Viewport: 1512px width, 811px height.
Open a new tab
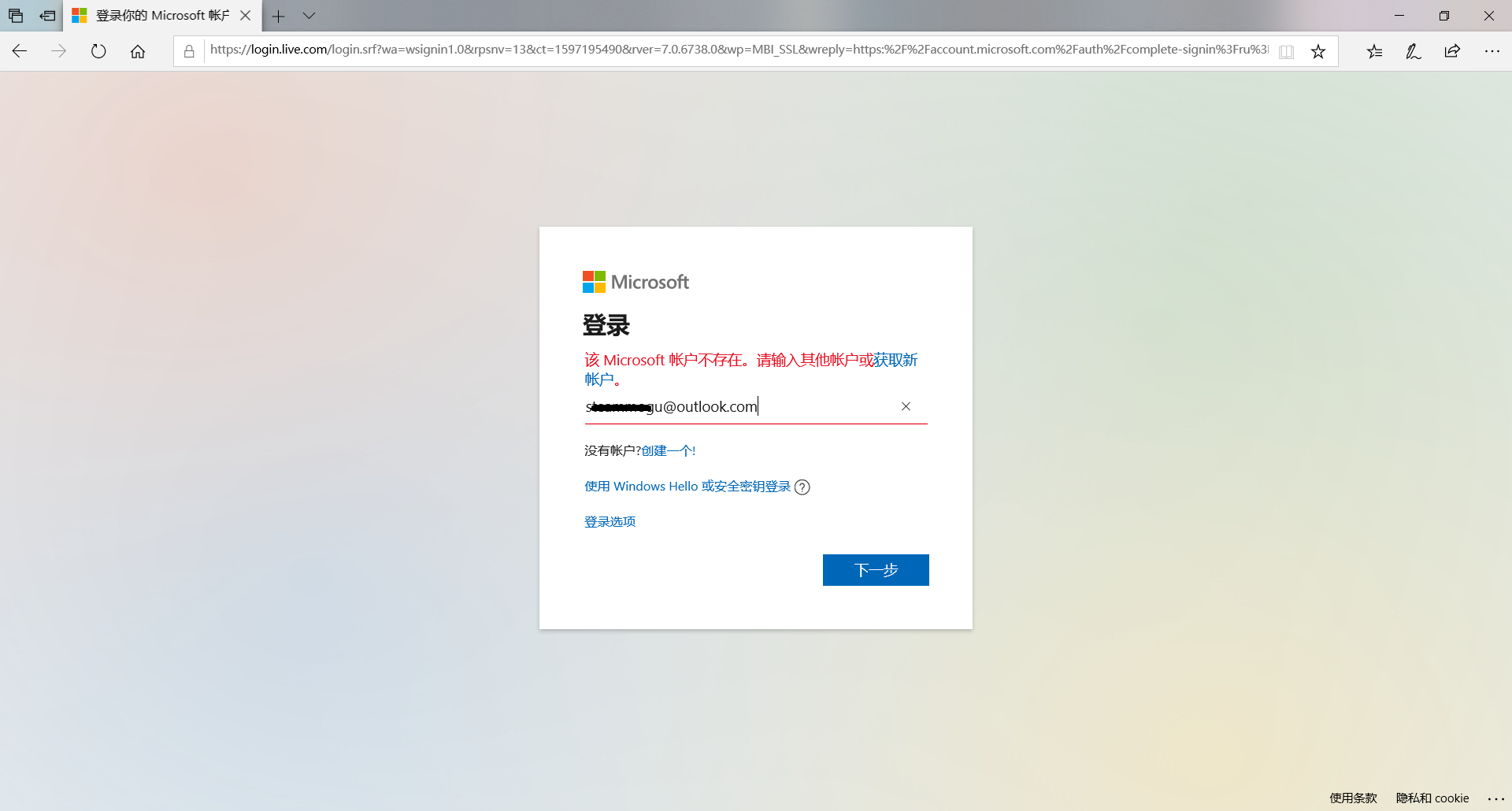[x=278, y=16]
